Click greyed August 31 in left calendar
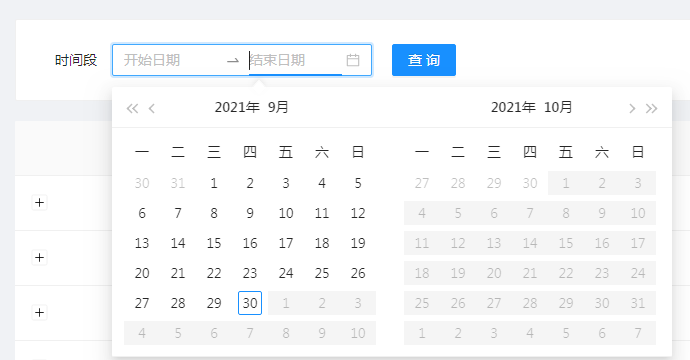This screenshot has height=360, width=690. point(178,183)
